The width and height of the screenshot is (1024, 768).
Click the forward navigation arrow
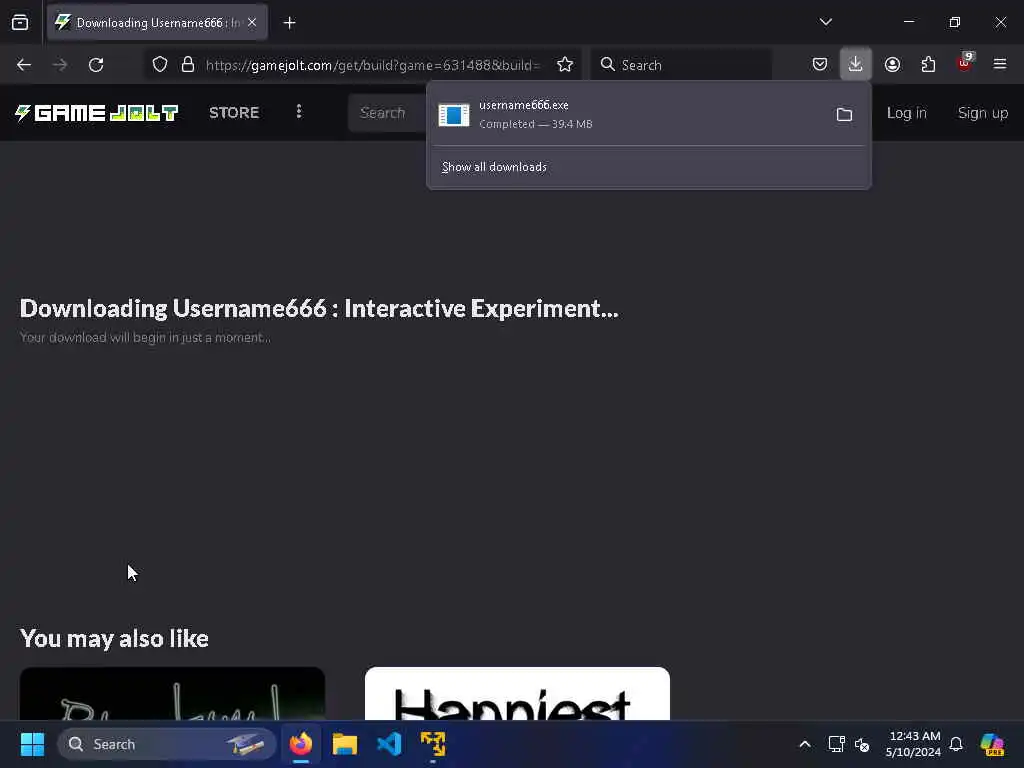[x=59, y=65]
